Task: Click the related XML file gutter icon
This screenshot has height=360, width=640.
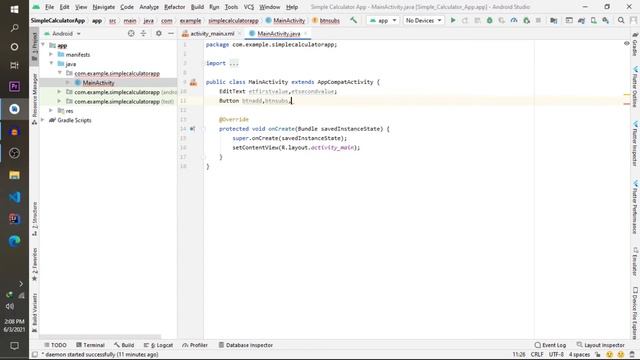Action: click(x=193, y=82)
